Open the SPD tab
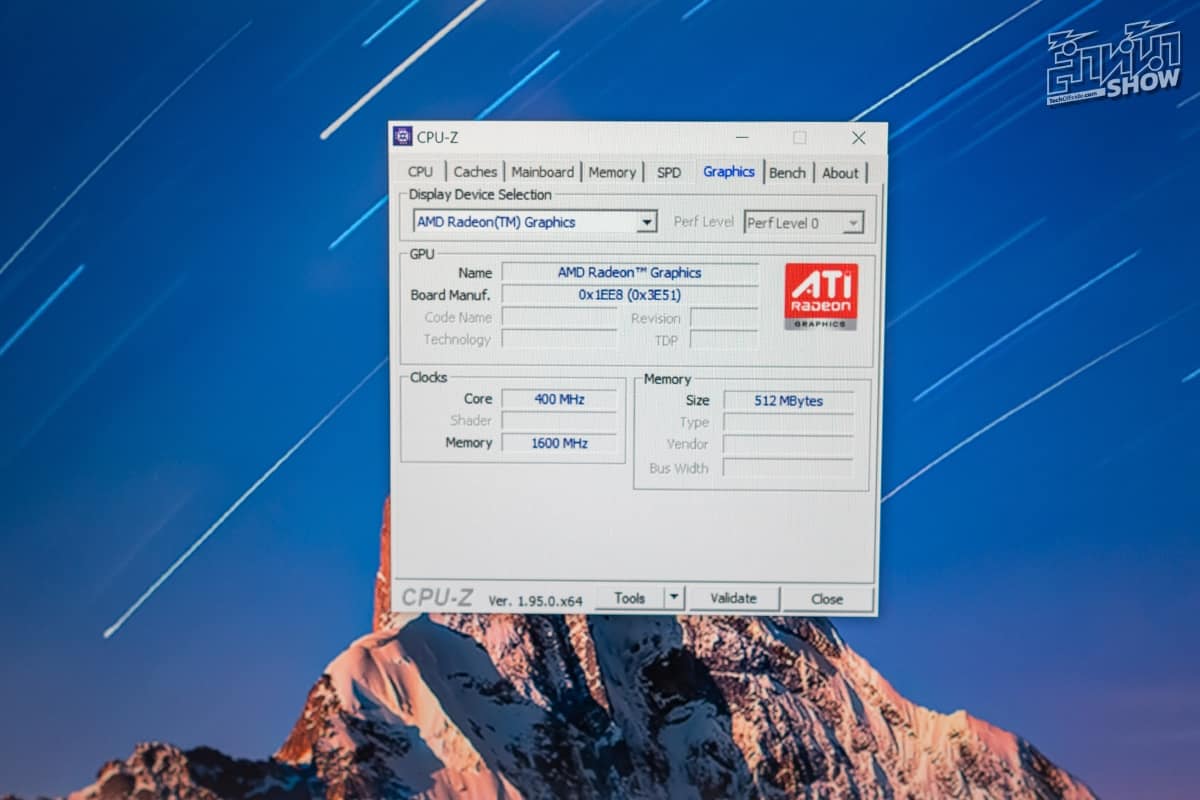Image resolution: width=1200 pixels, height=800 pixels. pos(669,172)
